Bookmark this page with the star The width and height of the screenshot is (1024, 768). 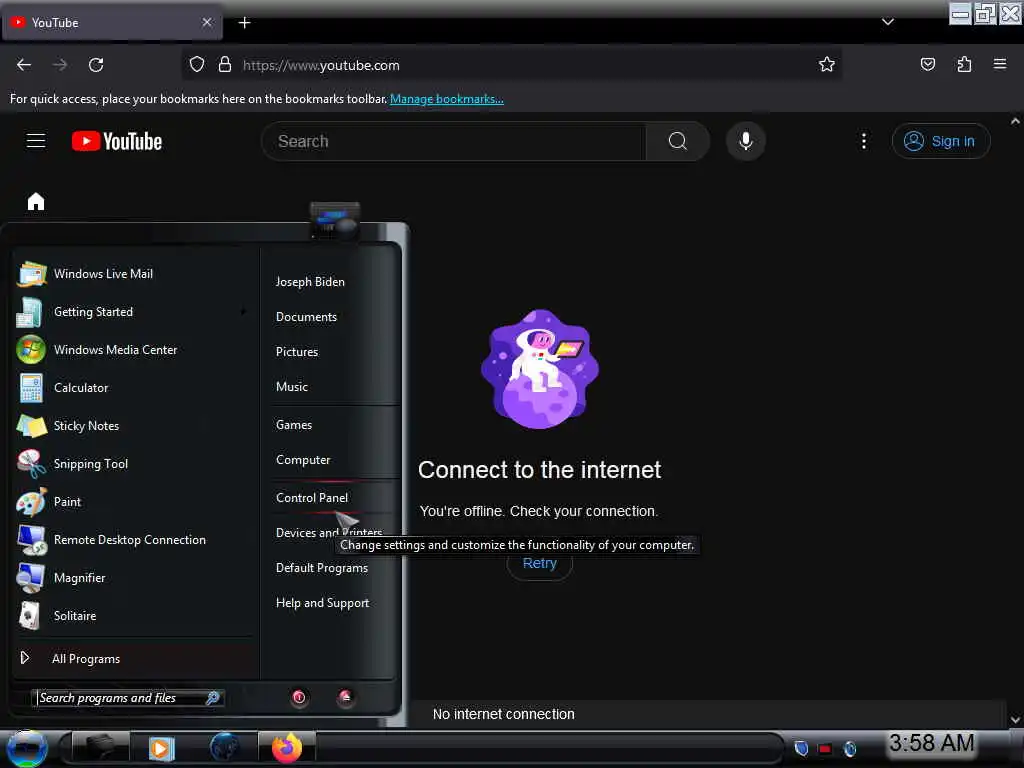click(x=827, y=65)
